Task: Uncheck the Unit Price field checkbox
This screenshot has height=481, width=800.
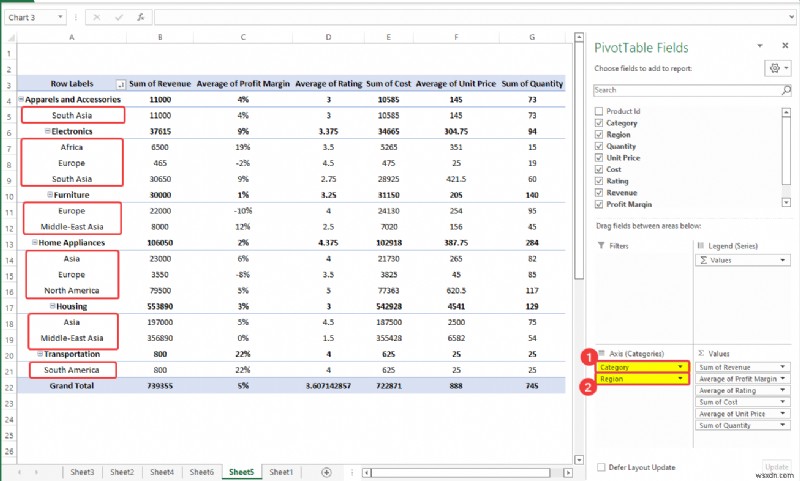Action: click(x=599, y=158)
